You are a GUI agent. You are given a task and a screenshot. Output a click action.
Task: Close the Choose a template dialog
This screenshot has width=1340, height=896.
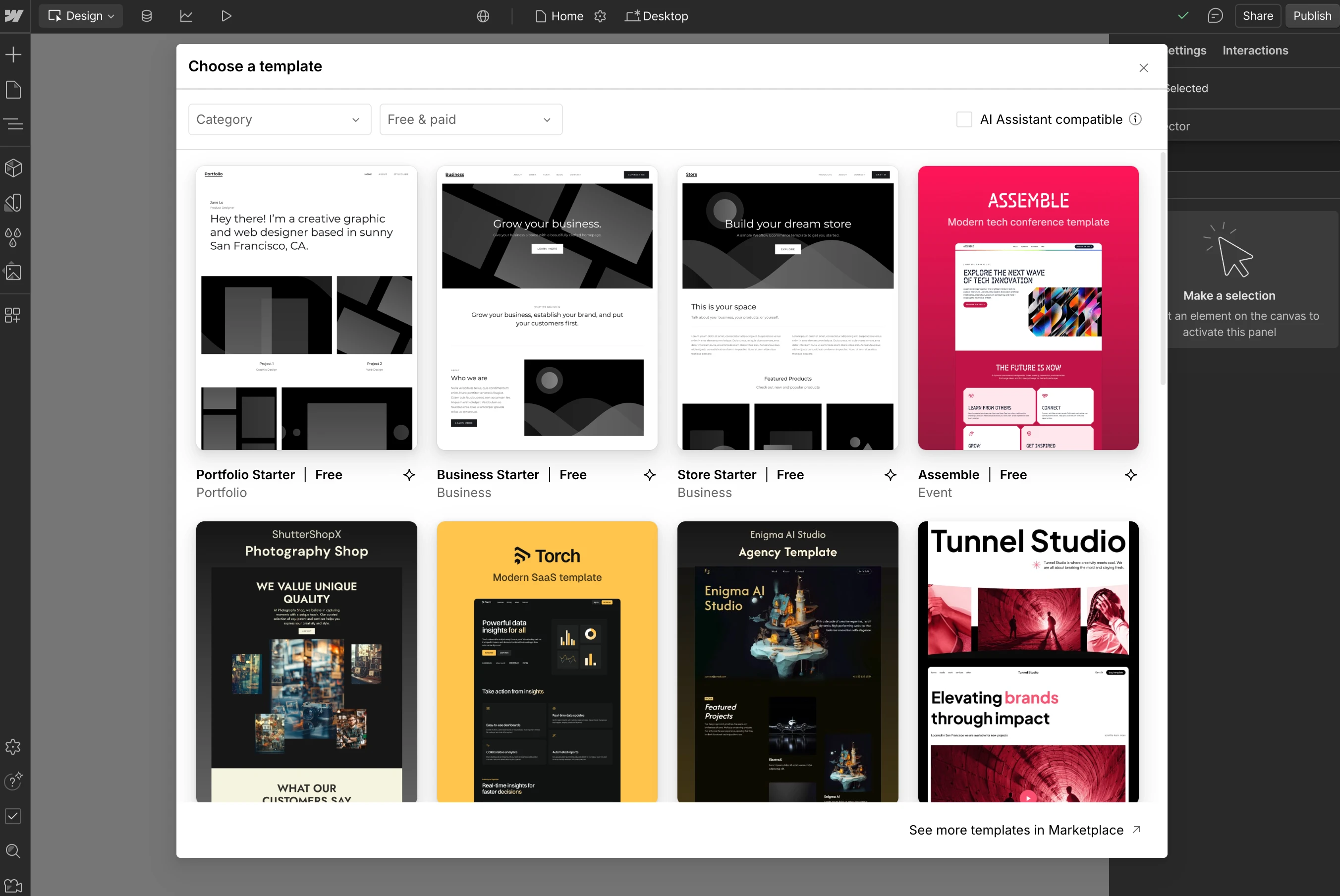[x=1143, y=68]
